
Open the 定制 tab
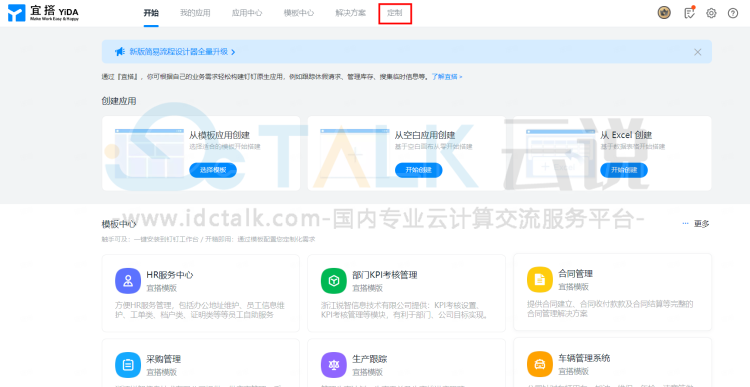point(395,13)
